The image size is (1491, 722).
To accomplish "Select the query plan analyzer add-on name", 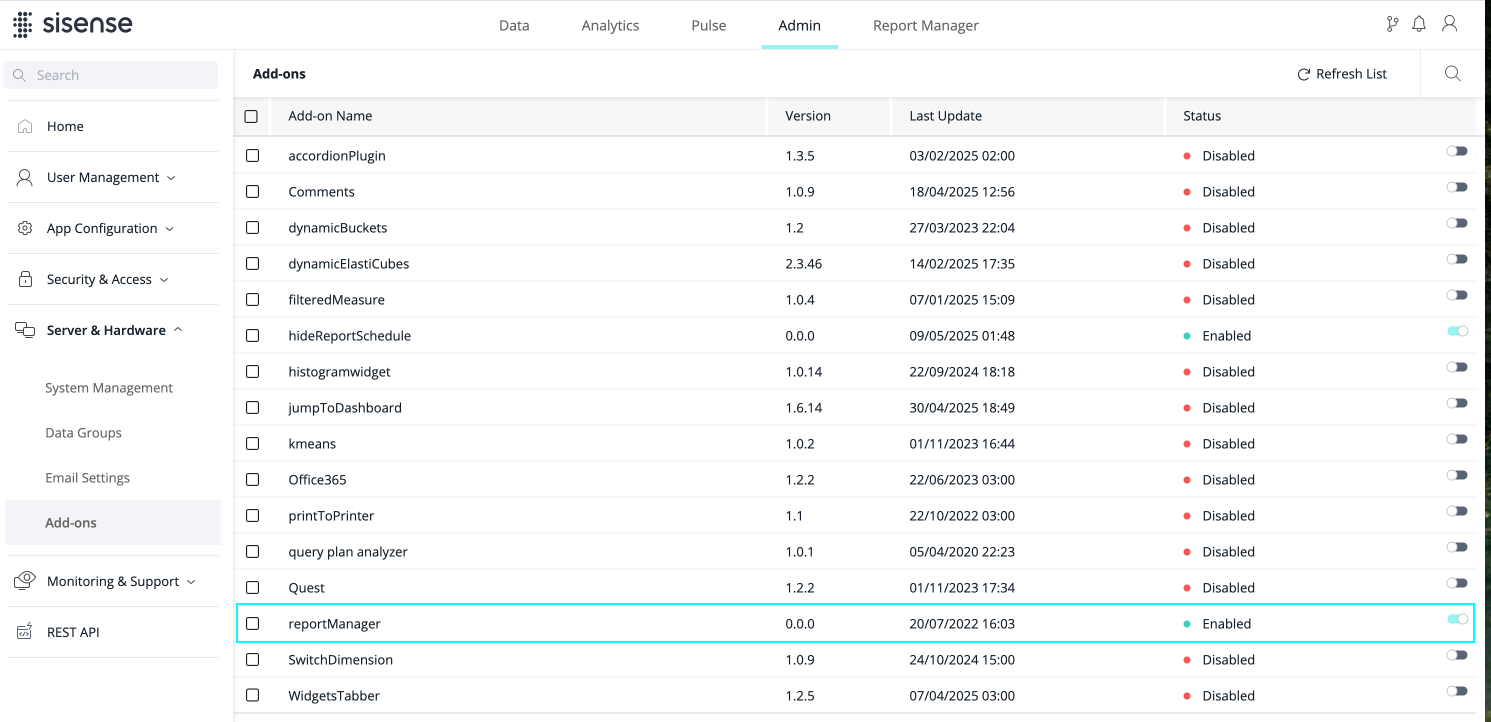I will click(348, 552).
